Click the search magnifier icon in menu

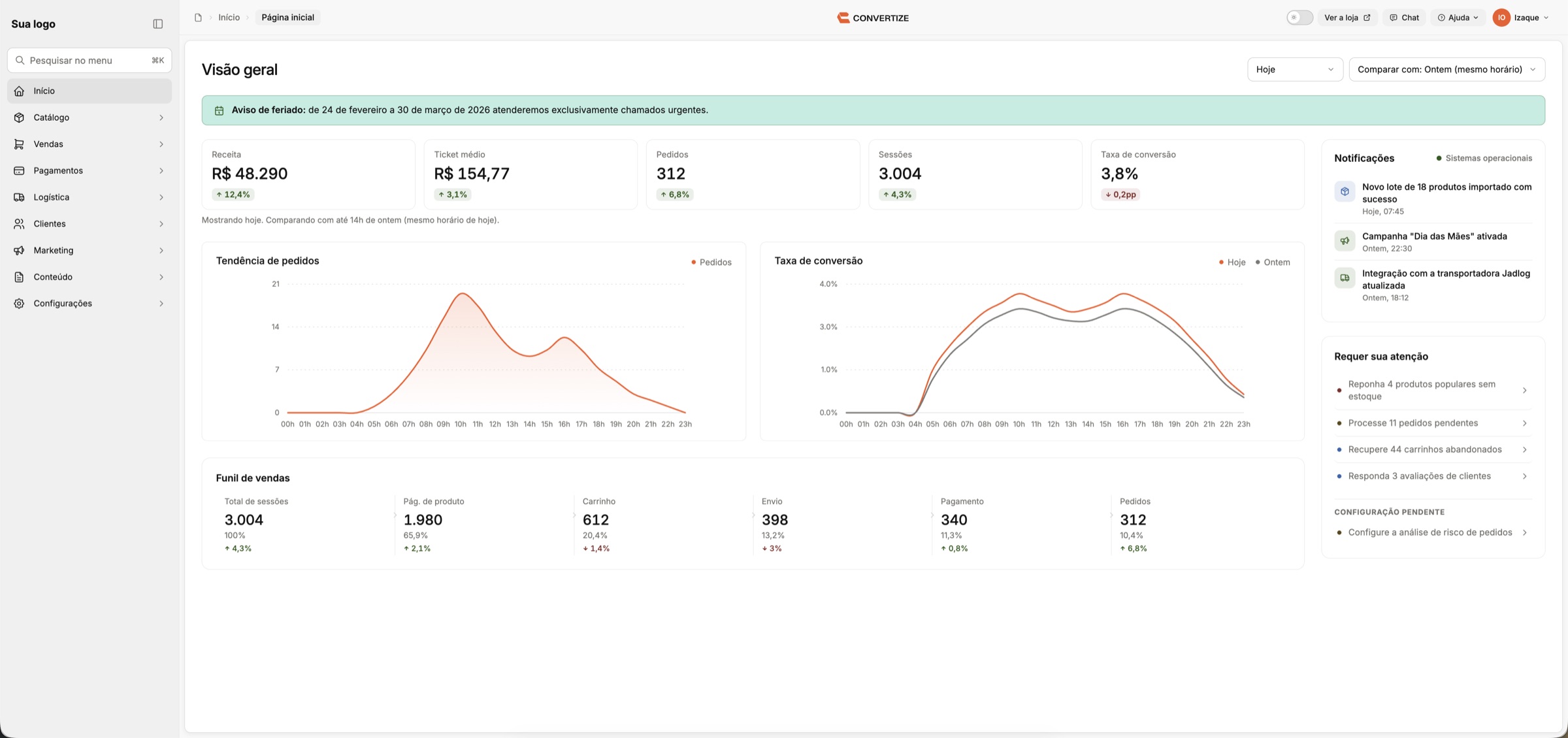pos(20,60)
